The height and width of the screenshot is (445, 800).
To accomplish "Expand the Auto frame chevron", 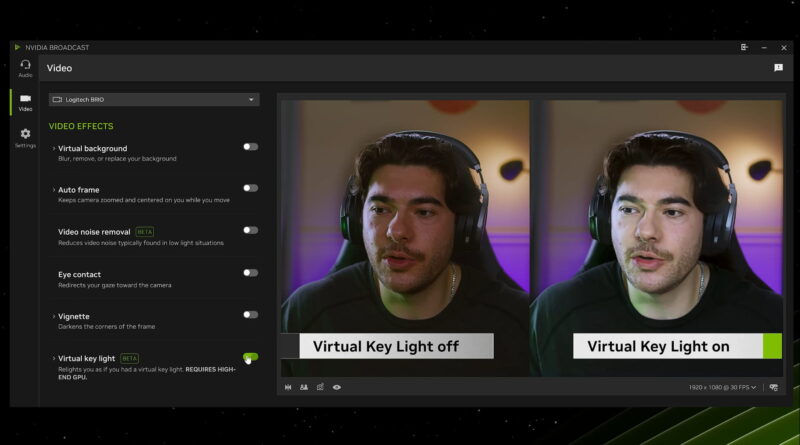I will pyautogui.click(x=54, y=190).
